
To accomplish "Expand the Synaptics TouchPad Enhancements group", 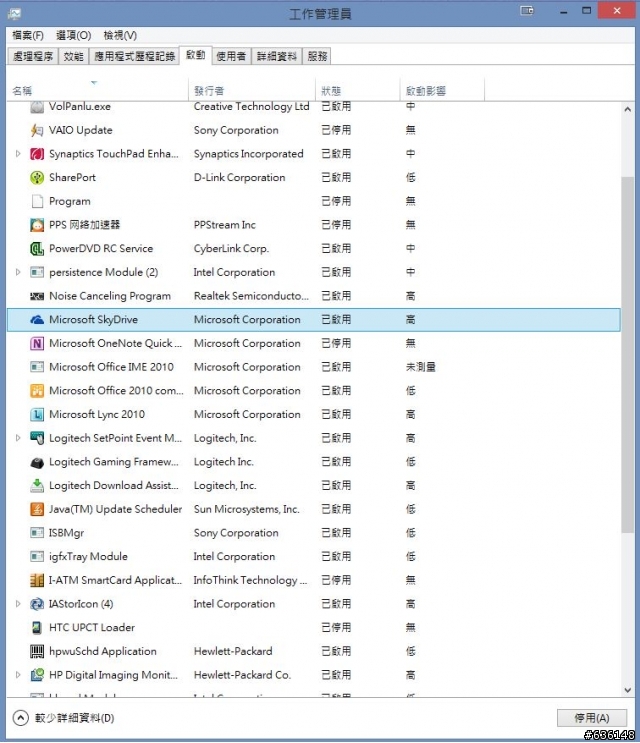I will pos(18,154).
